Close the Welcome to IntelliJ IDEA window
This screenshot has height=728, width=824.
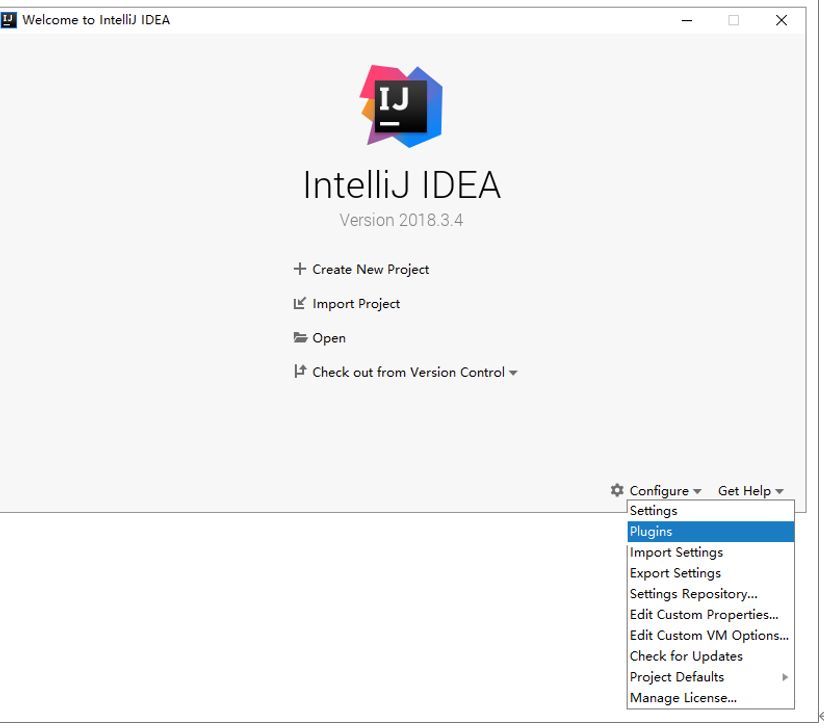pyautogui.click(x=781, y=20)
